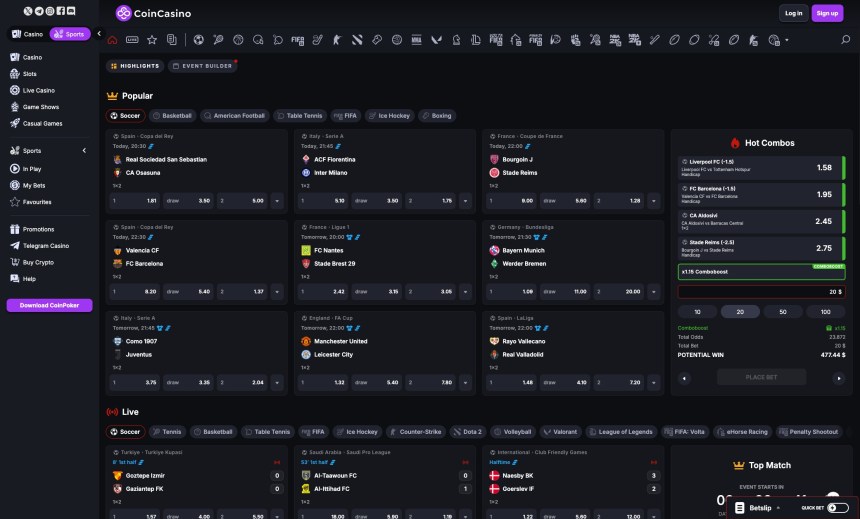Collapse the left sidebar arrow
Screen dimensions: 860x519
99,33
